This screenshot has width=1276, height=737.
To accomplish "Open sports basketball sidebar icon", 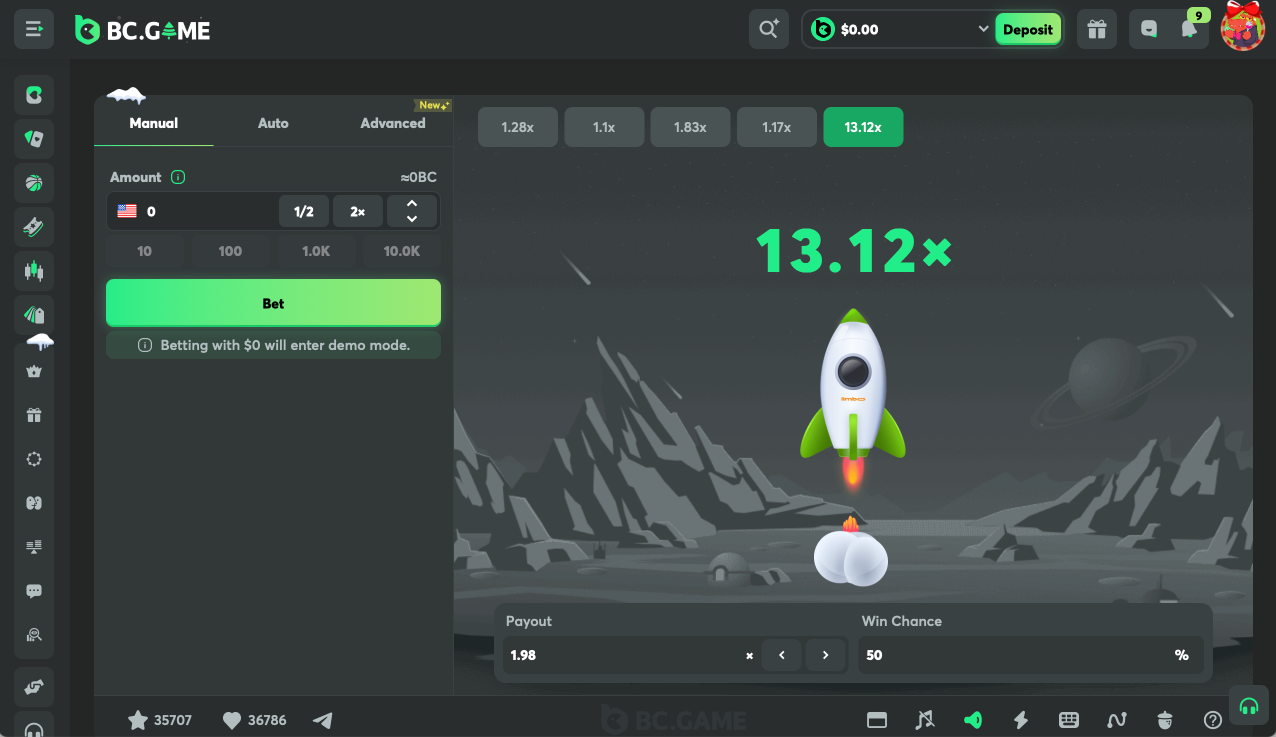I will click(x=34, y=183).
